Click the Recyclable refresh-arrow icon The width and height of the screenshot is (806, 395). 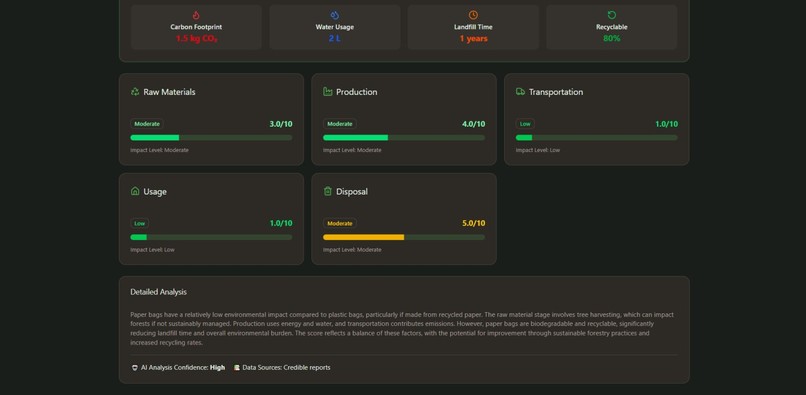(x=612, y=15)
